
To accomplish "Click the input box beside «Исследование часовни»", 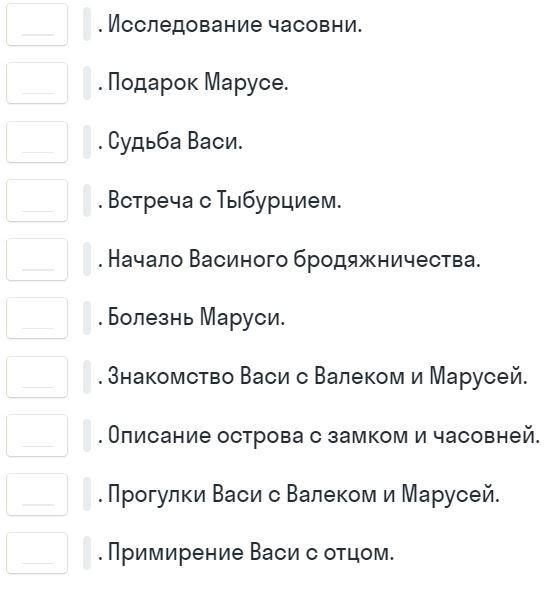I will pos(37,25).
